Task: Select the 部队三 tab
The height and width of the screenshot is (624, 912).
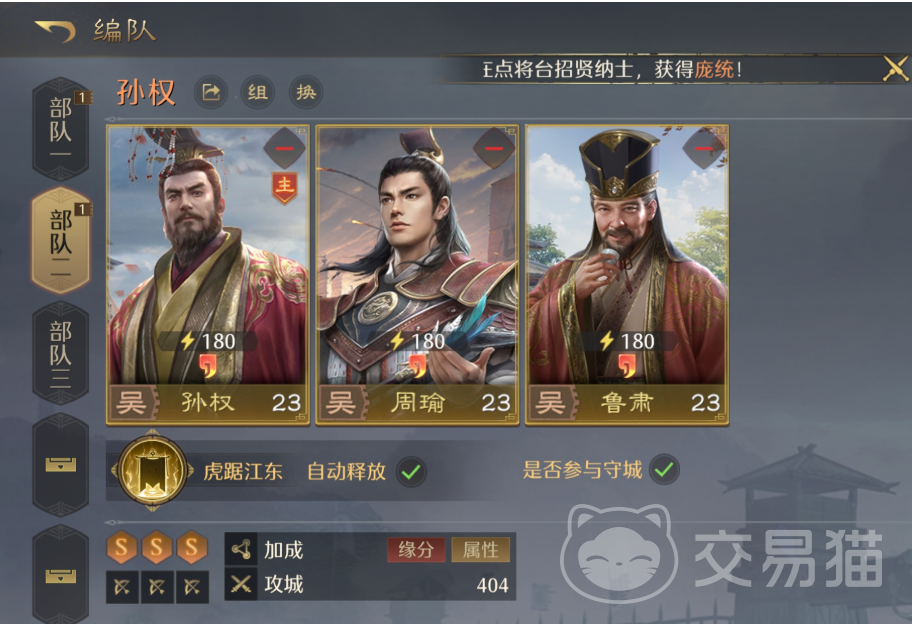Action: [x=60, y=353]
